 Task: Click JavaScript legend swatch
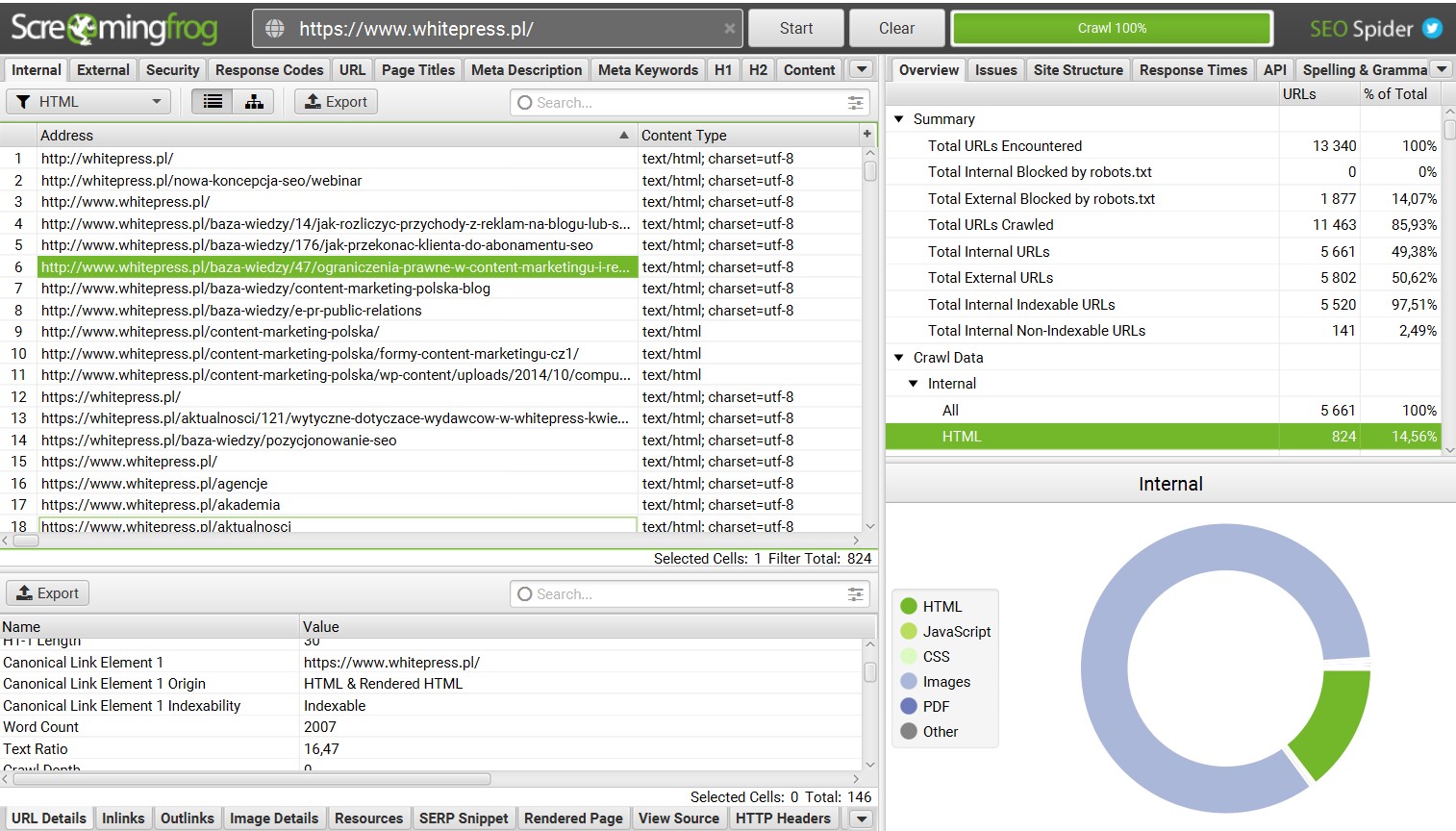(x=909, y=631)
